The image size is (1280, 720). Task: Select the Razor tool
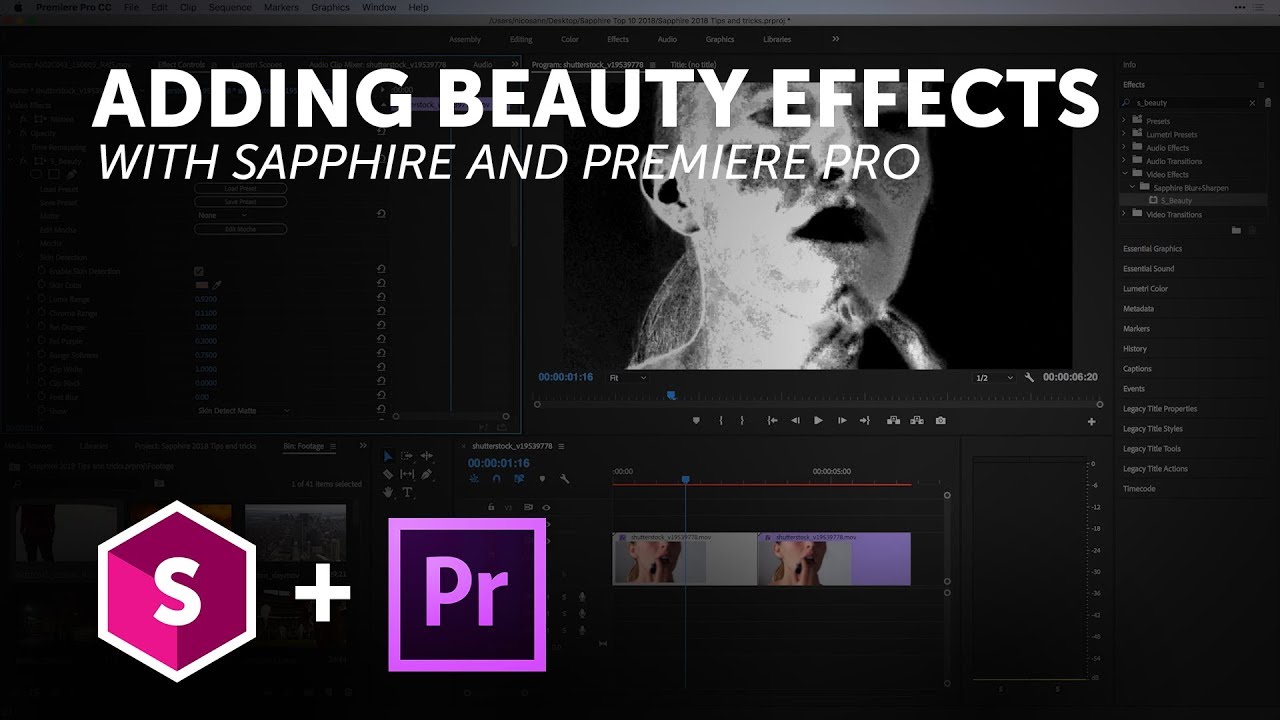click(388, 474)
